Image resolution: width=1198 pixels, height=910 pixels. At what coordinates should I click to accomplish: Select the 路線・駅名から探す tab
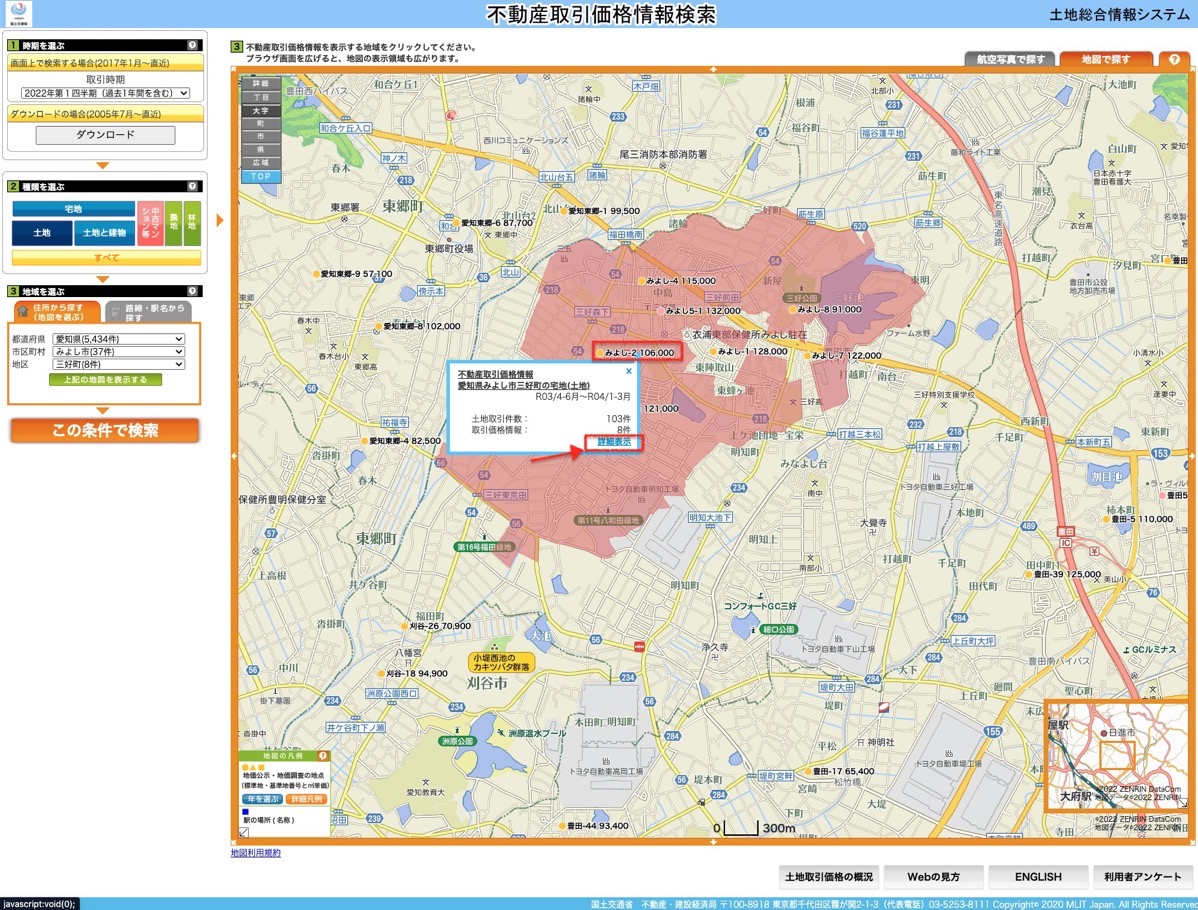point(149,312)
